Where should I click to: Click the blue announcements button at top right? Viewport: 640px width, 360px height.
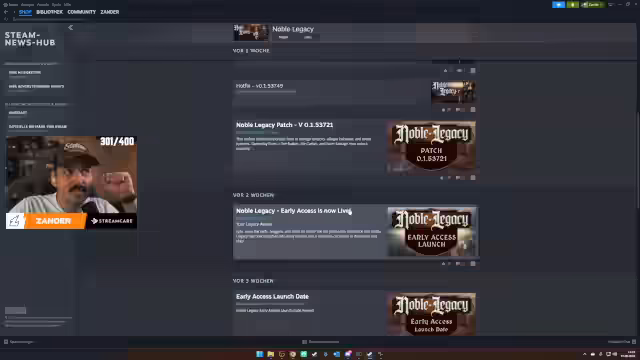click(x=558, y=4)
